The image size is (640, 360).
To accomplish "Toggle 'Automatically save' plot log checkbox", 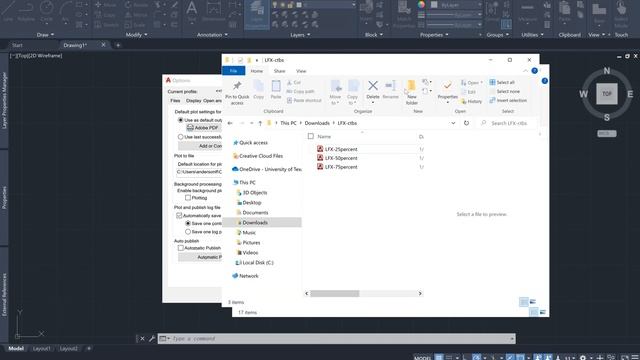I will (179, 215).
